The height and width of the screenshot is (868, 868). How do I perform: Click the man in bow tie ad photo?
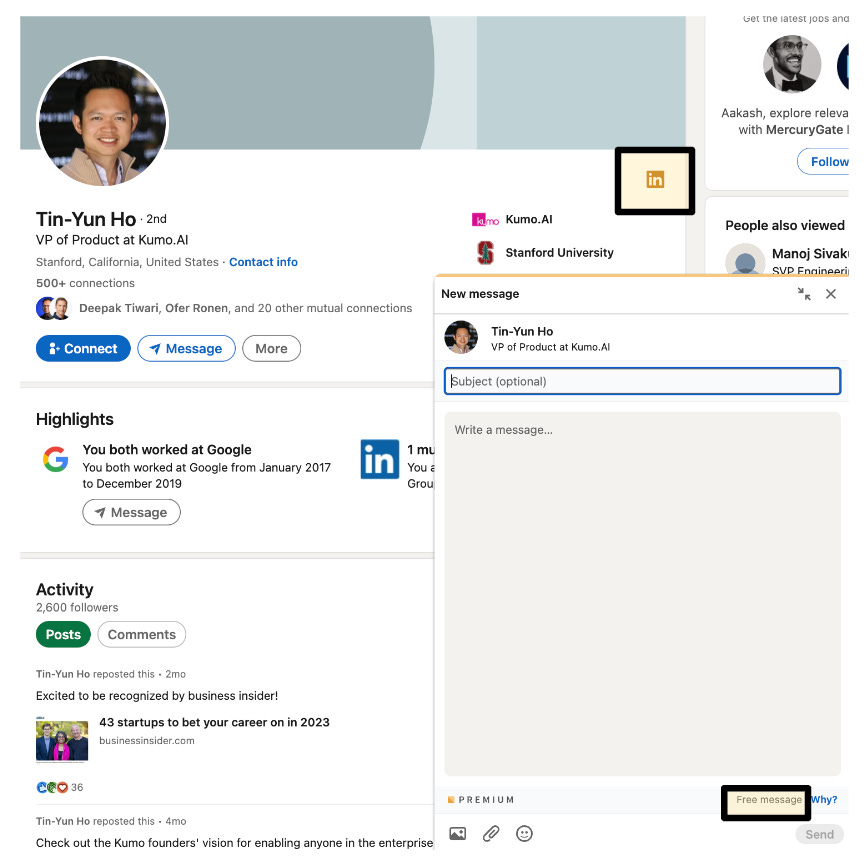(792, 64)
